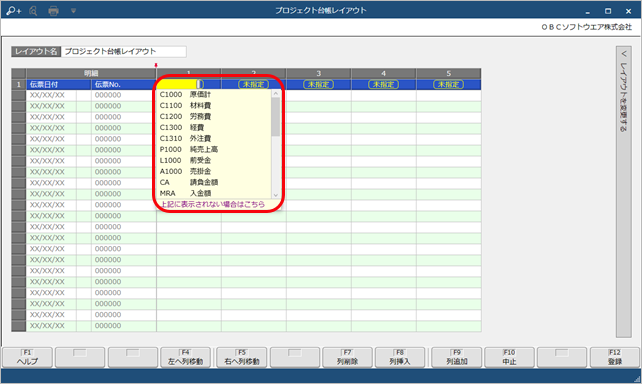642x384 pixels.
Task: Open the dropdown in column 1 field
Action: pos(199,84)
